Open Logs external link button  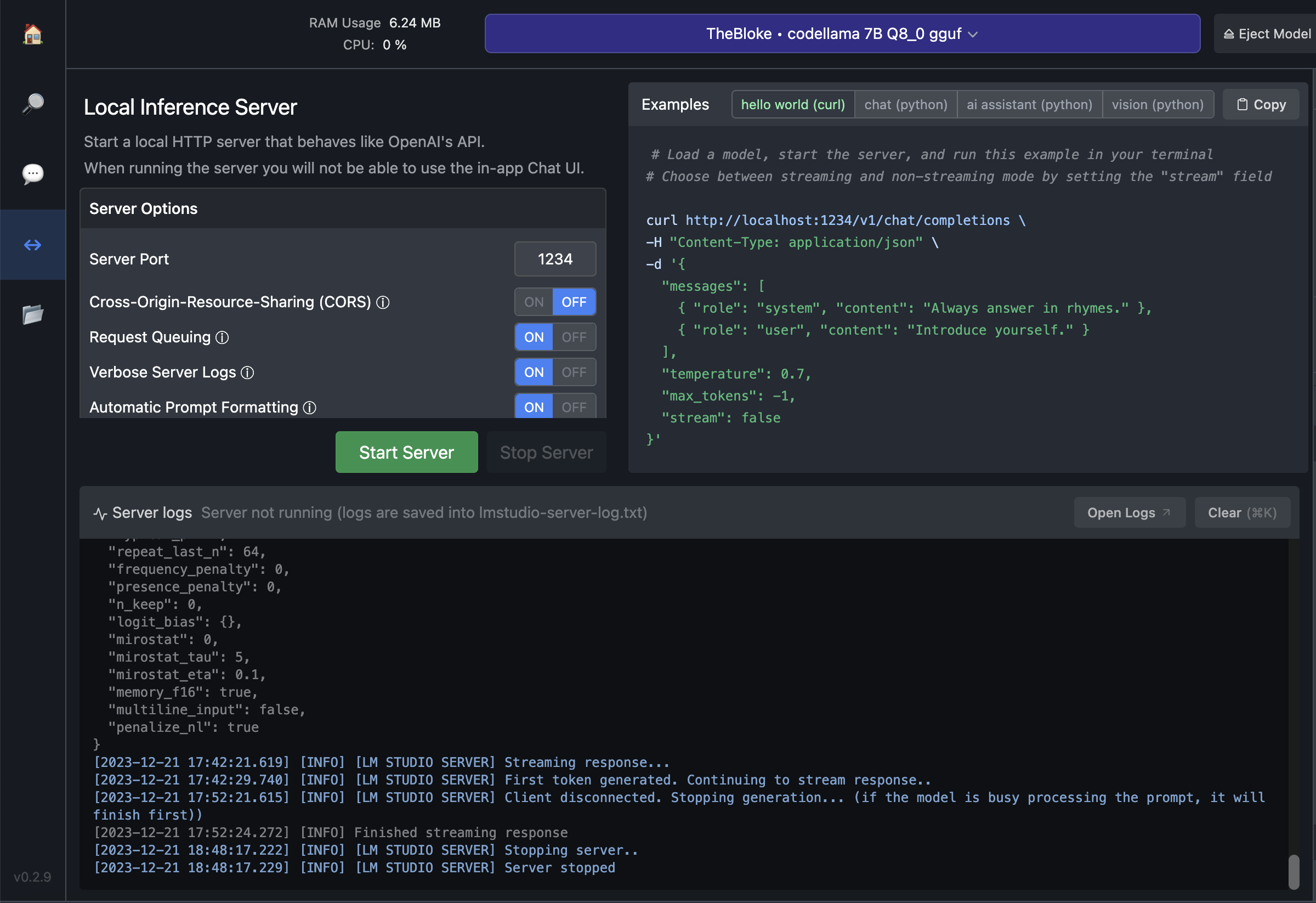(x=1128, y=511)
